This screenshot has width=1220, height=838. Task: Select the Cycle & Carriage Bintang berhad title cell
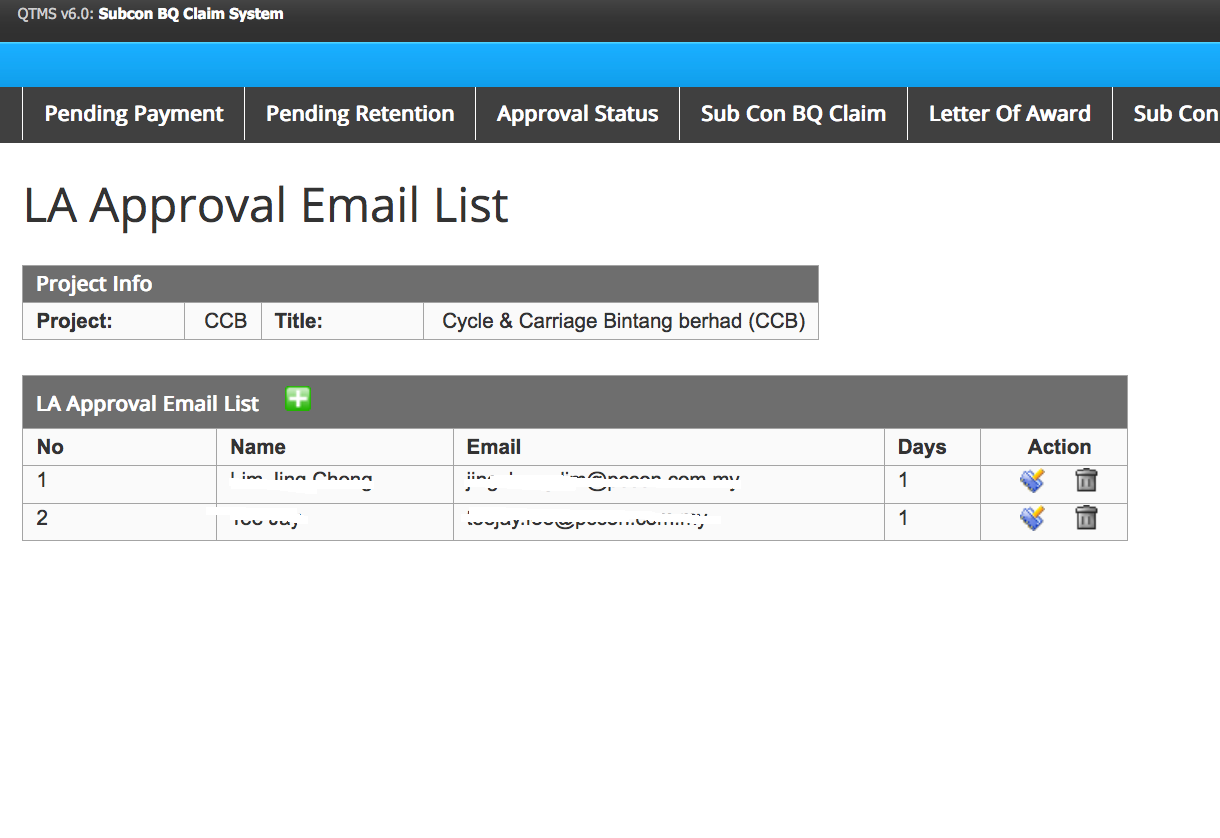click(623, 322)
